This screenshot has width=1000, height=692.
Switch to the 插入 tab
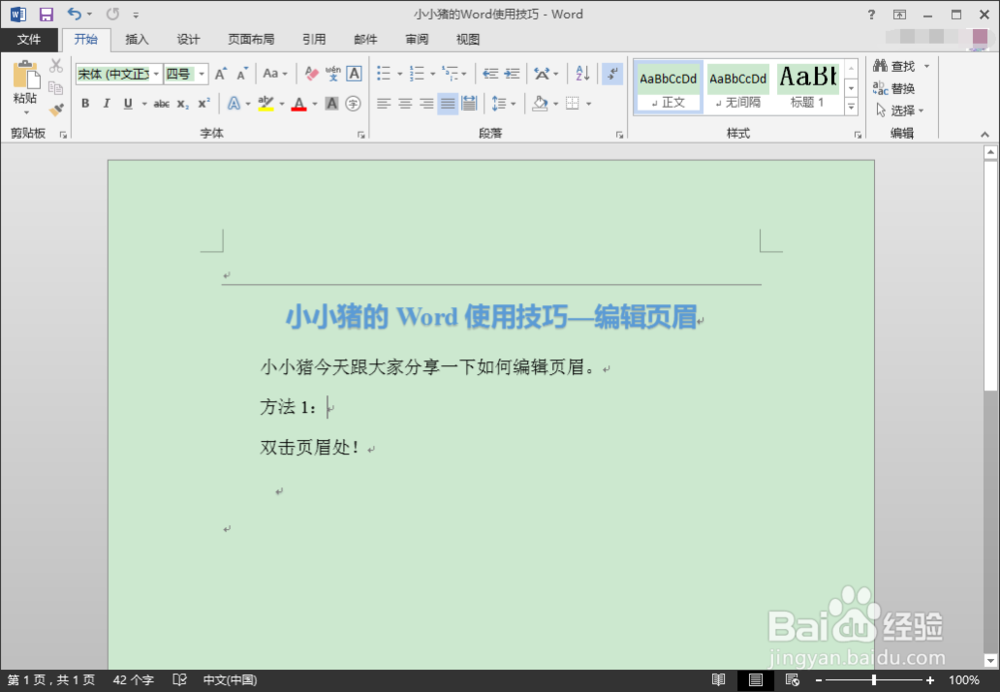(136, 40)
